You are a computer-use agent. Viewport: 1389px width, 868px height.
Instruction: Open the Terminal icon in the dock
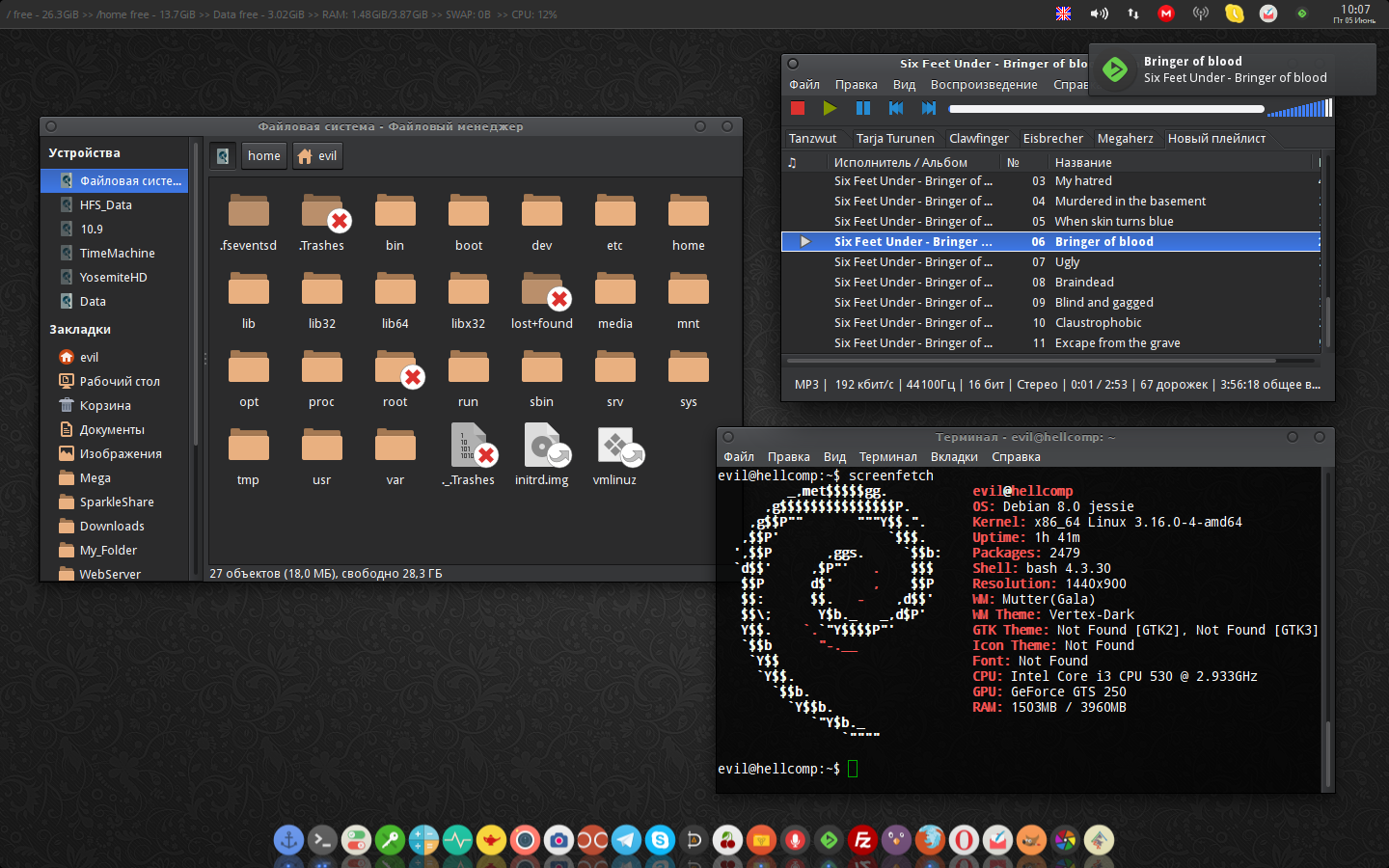pos(322,841)
